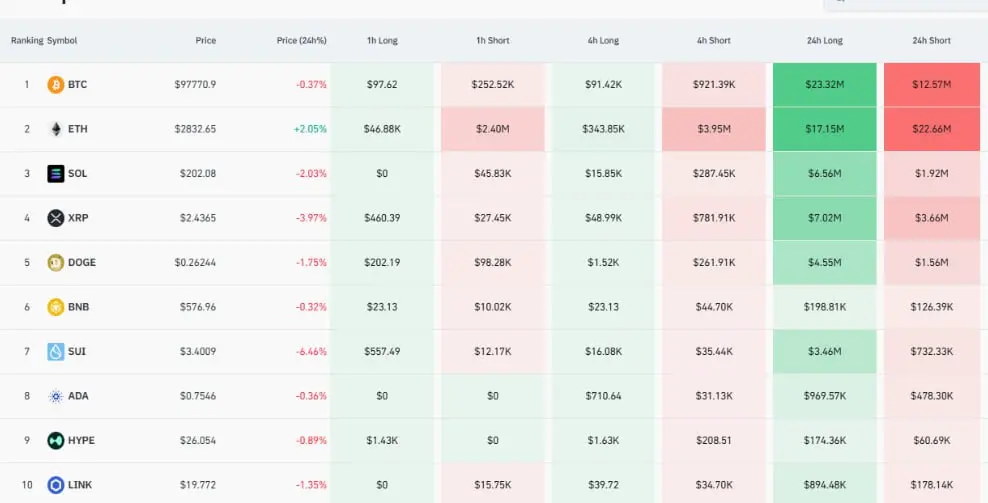988x503 pixels.
Task: Sort by the 24h Long column header
Action: point(823,41)
